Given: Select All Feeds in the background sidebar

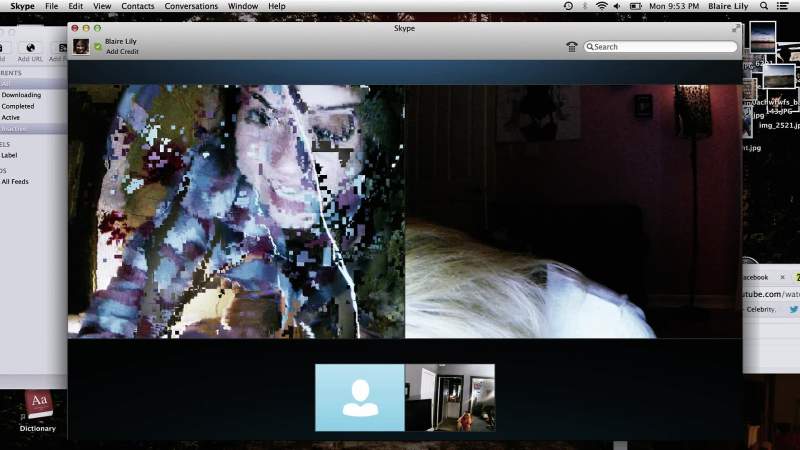Looking at the screenshot, I should (x=15, y=182).
